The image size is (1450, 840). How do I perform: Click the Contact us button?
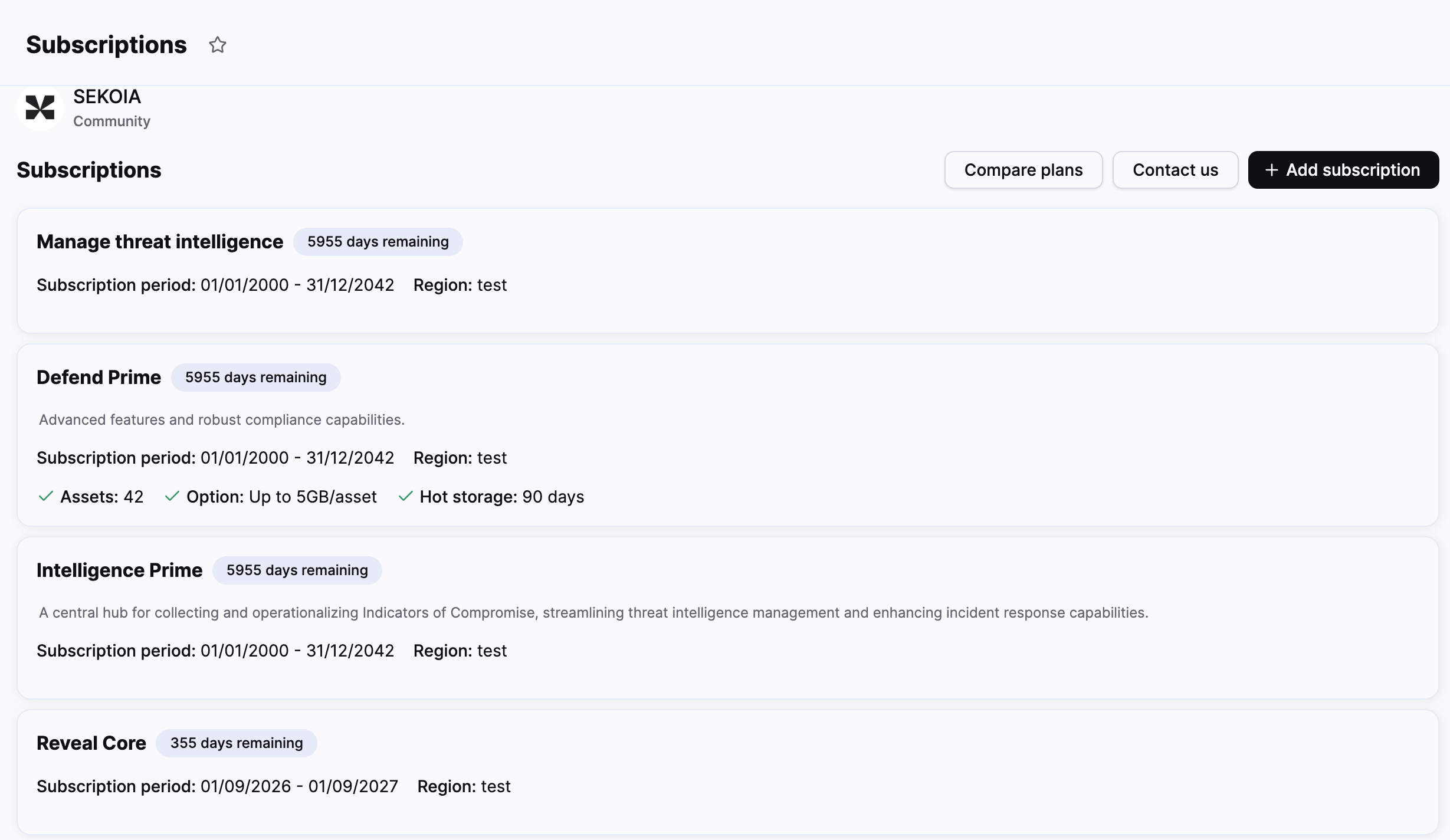tap(1175, 170)
